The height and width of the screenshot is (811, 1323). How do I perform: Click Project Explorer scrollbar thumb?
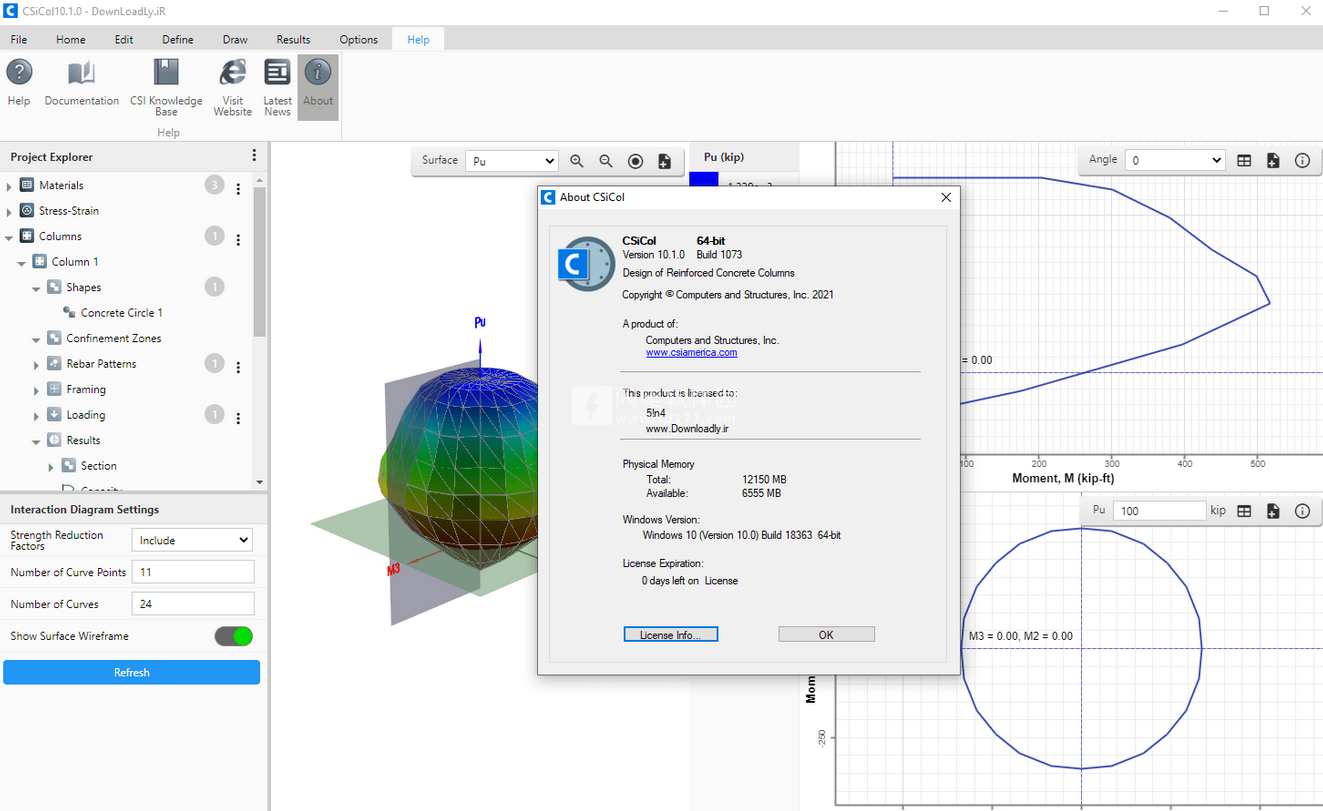[x=259, y=262]
